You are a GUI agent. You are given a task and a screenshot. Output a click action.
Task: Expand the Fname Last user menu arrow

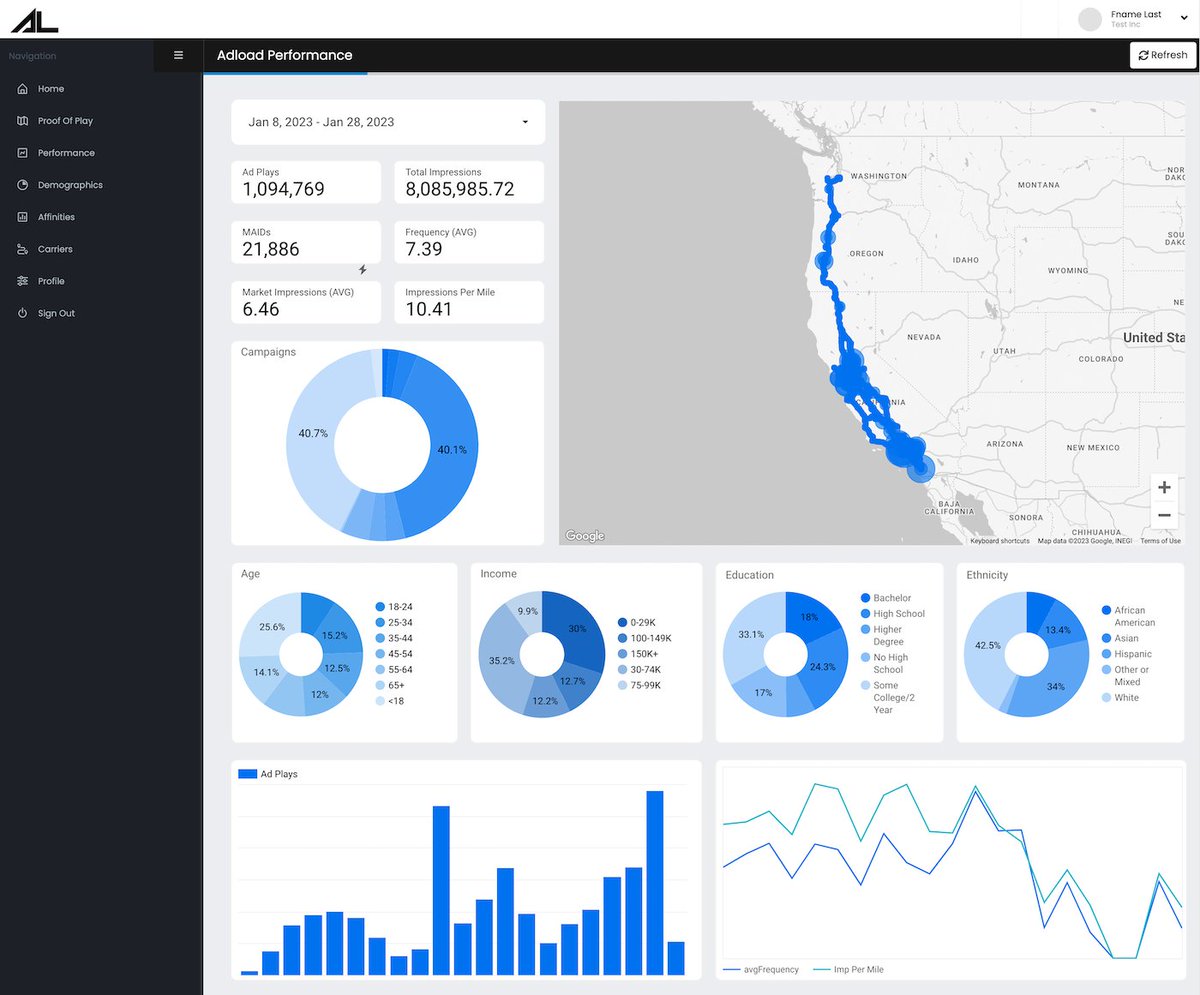[1184, 19]
